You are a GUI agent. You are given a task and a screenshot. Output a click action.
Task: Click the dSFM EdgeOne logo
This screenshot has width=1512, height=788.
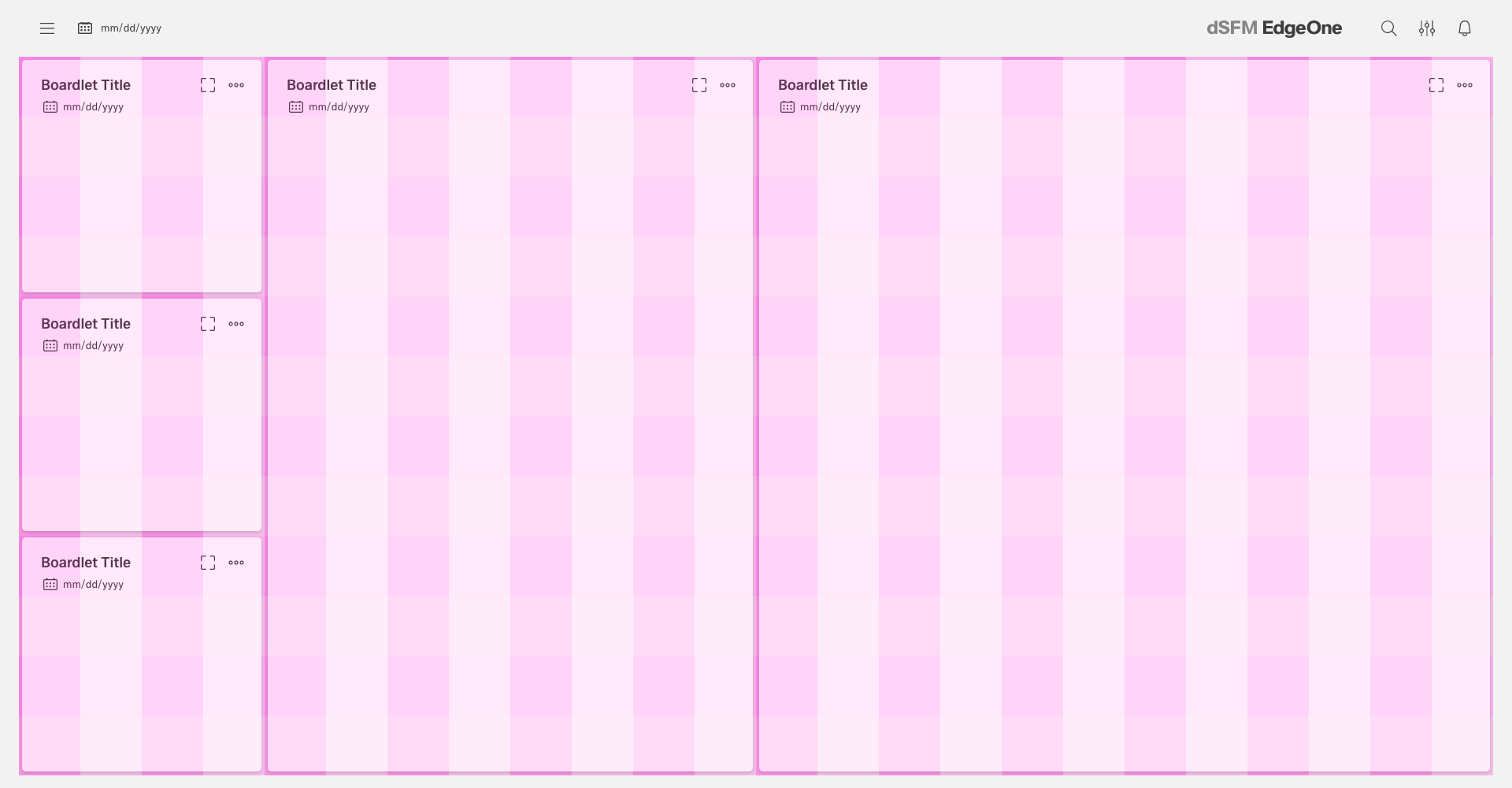coord(1273,28)
